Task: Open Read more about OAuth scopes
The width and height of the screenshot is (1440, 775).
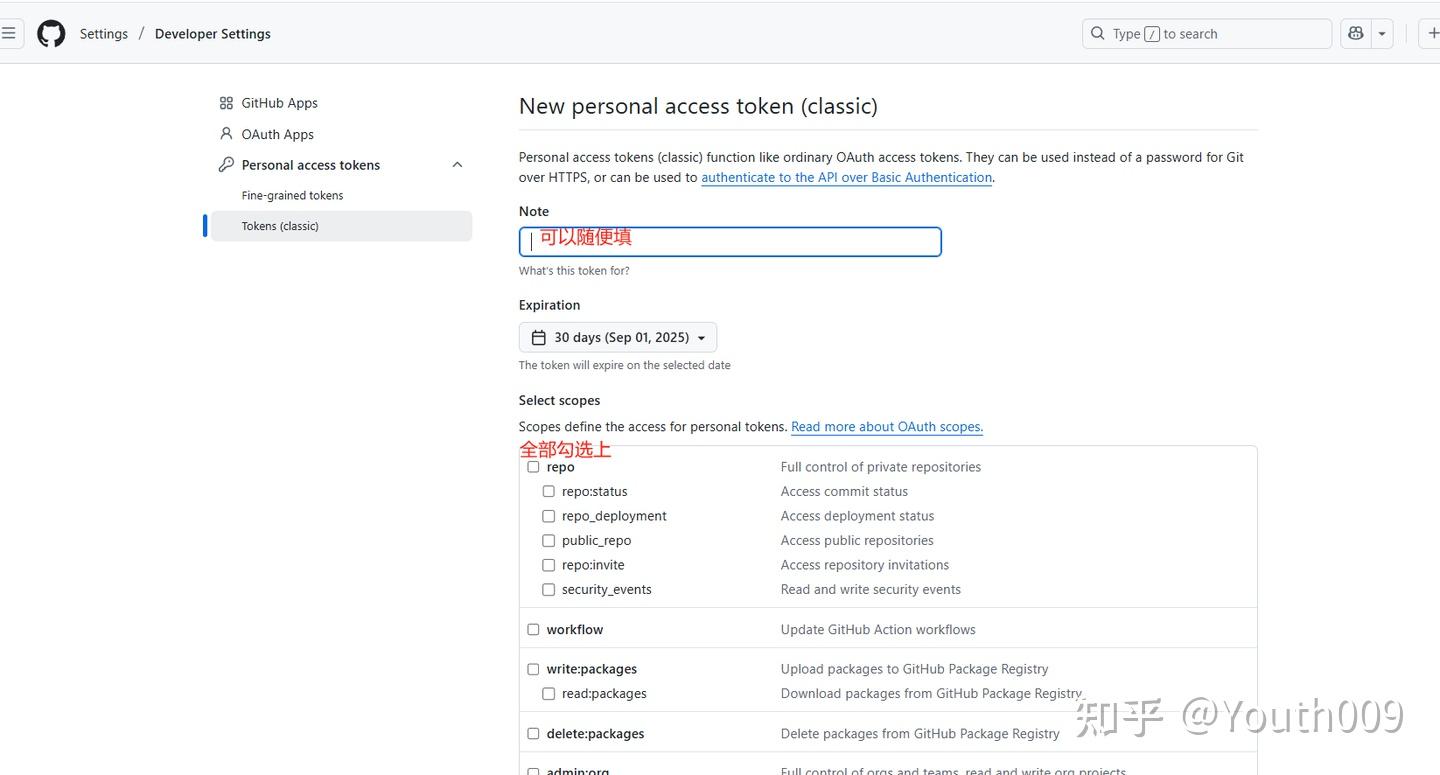Action: (x=887, y=427)
